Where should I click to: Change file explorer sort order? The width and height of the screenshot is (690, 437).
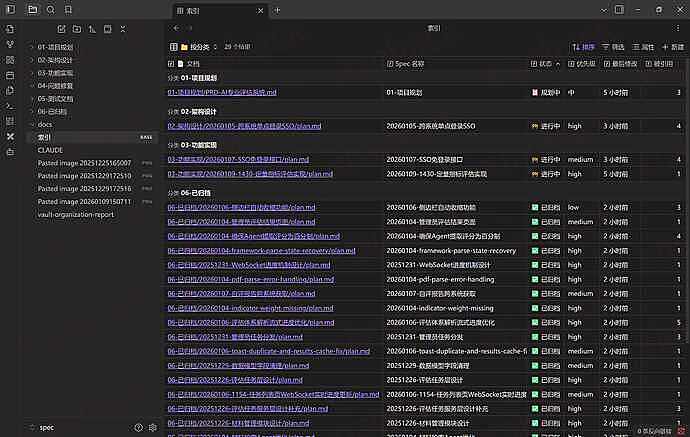[x=94, y=29]
